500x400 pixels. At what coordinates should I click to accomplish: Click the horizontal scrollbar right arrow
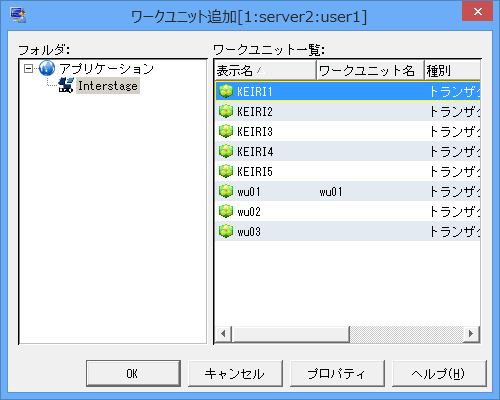point(471,334)
